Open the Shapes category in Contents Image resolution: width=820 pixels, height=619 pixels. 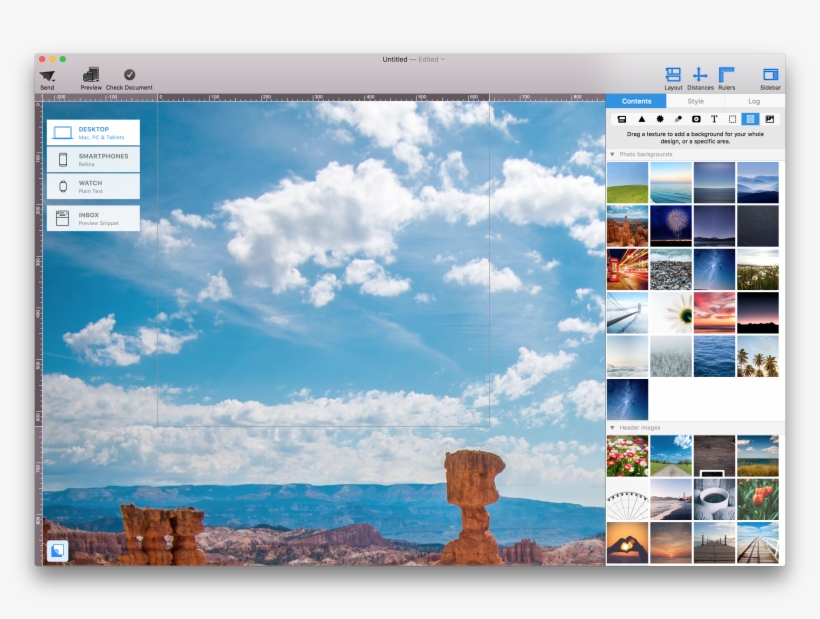point(641,119)
